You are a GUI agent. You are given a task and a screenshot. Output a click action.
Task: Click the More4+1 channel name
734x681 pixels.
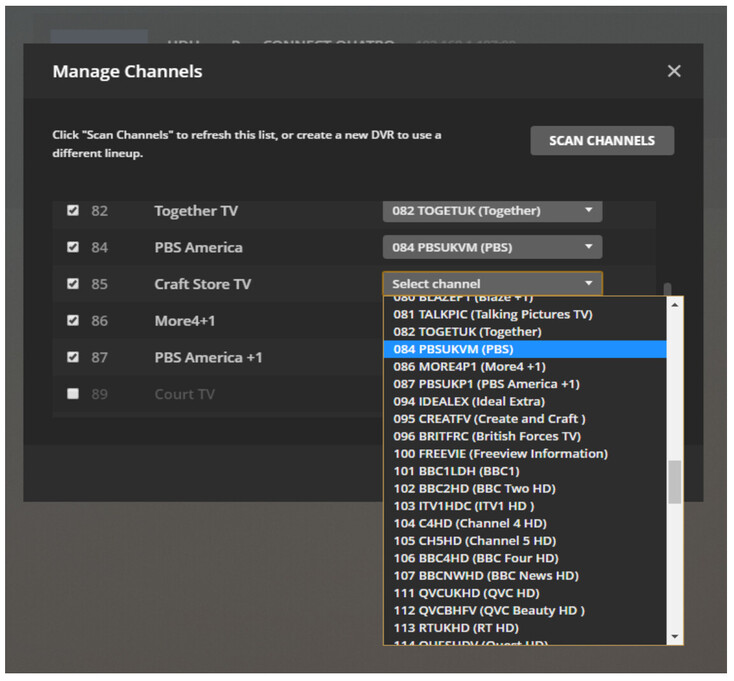coord(185,321)
